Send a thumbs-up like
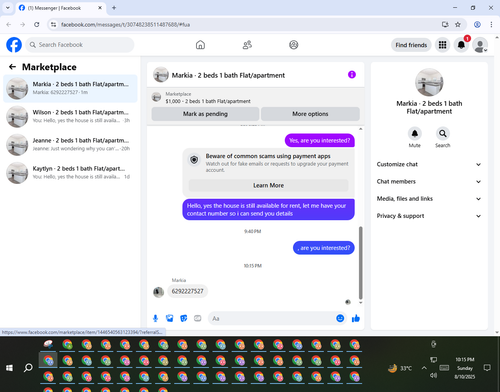500x392 pixels. pyautogui.click(x=356, y=318)
